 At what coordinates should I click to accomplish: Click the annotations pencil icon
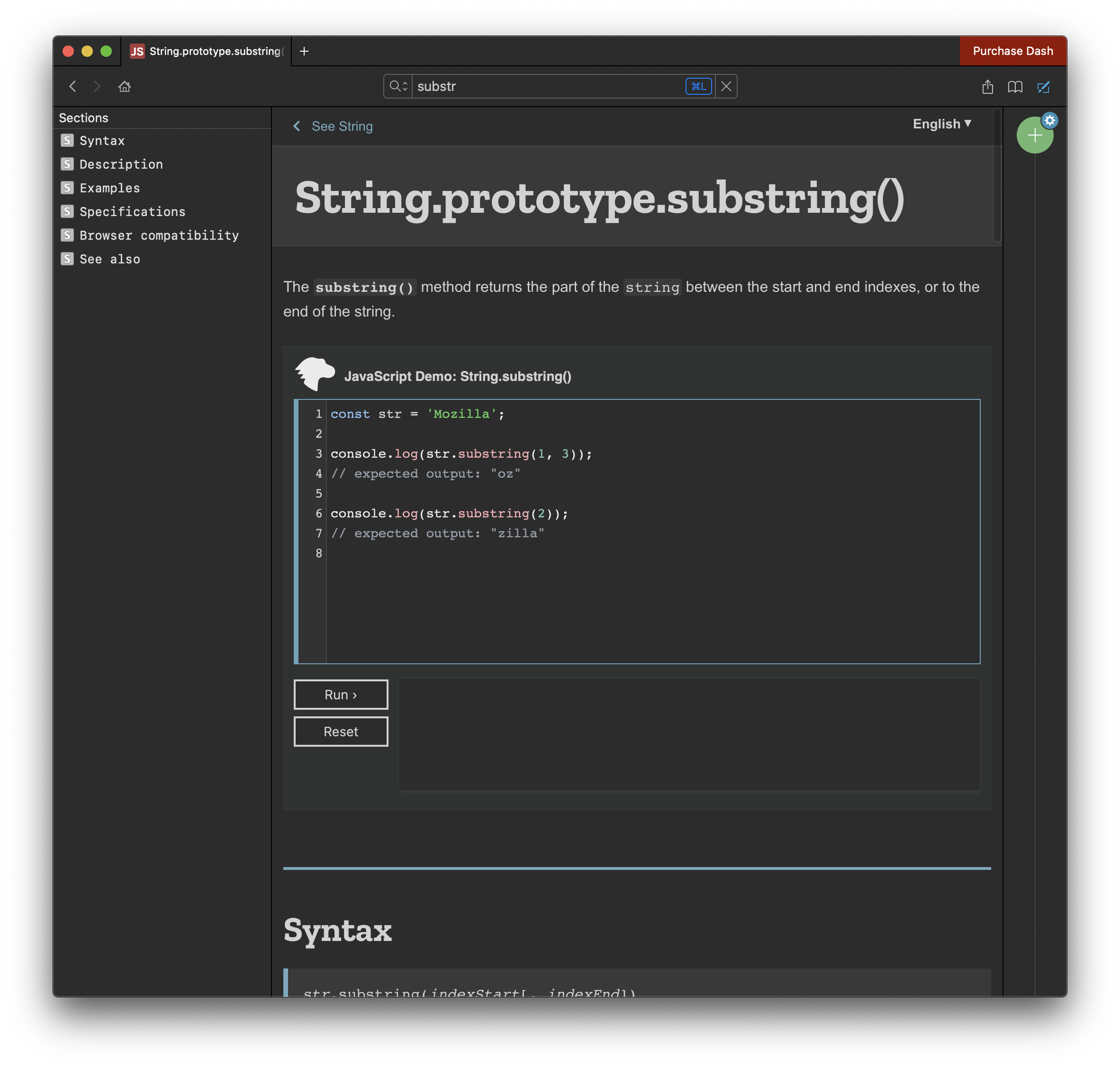(x=1043, y=86)
